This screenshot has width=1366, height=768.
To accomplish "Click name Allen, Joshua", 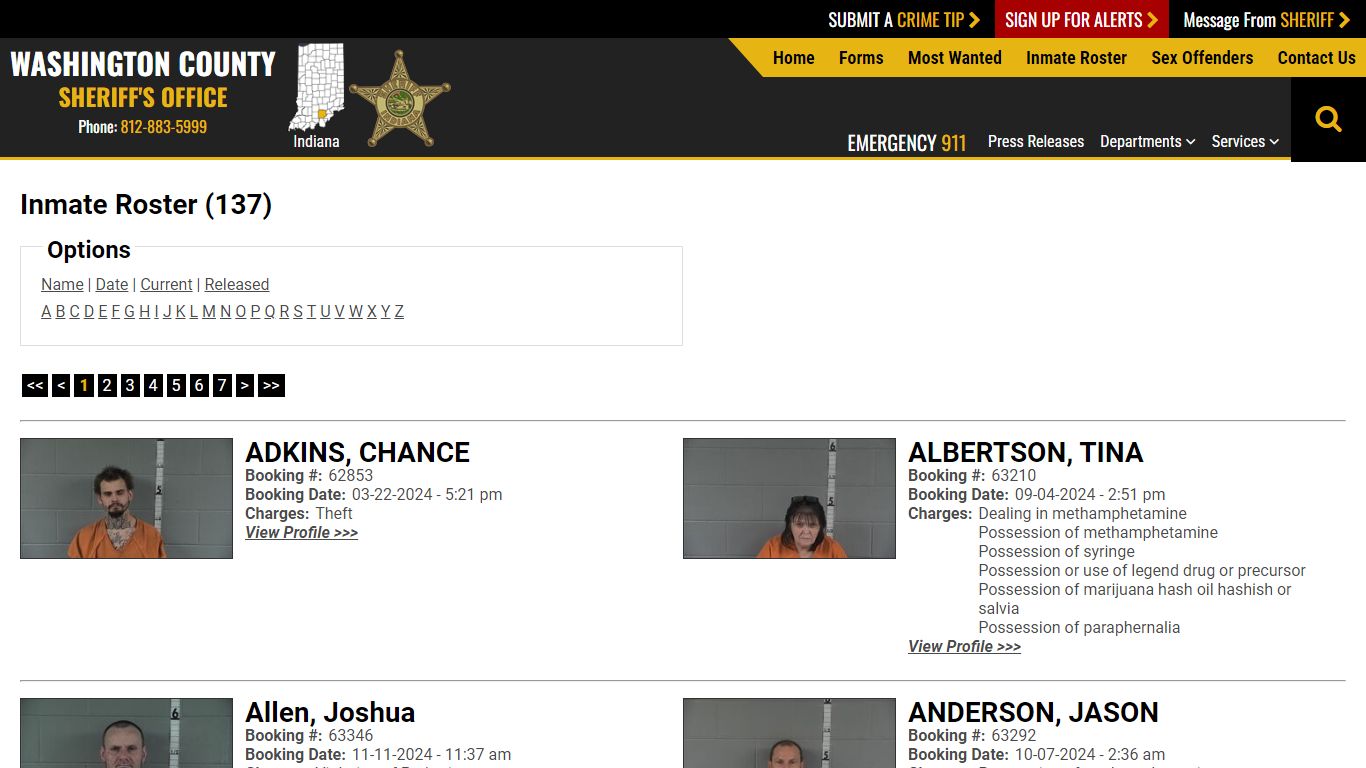I will pyautogui.click(x=330, y=712).
